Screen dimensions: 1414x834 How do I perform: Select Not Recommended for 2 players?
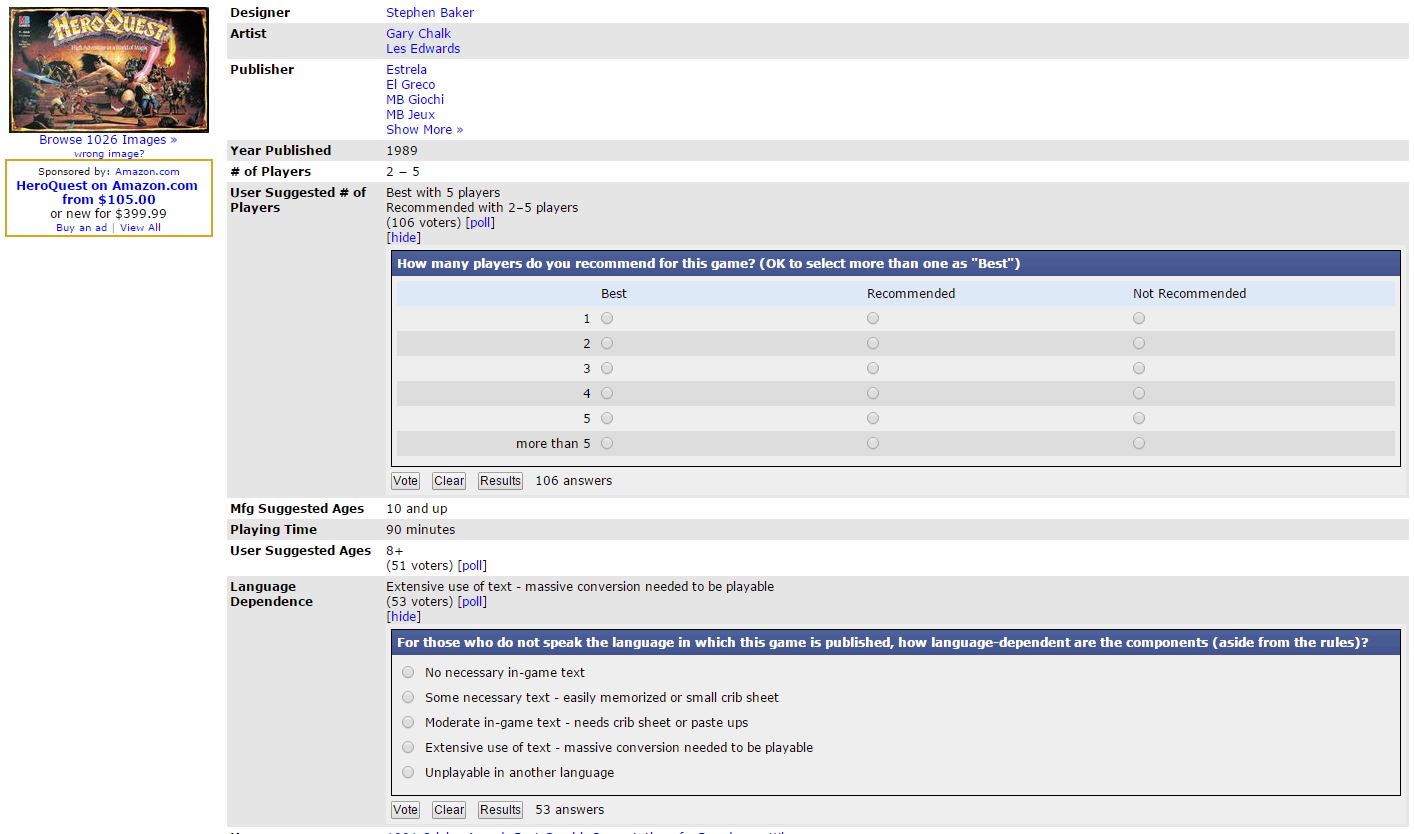(1139, 343)
